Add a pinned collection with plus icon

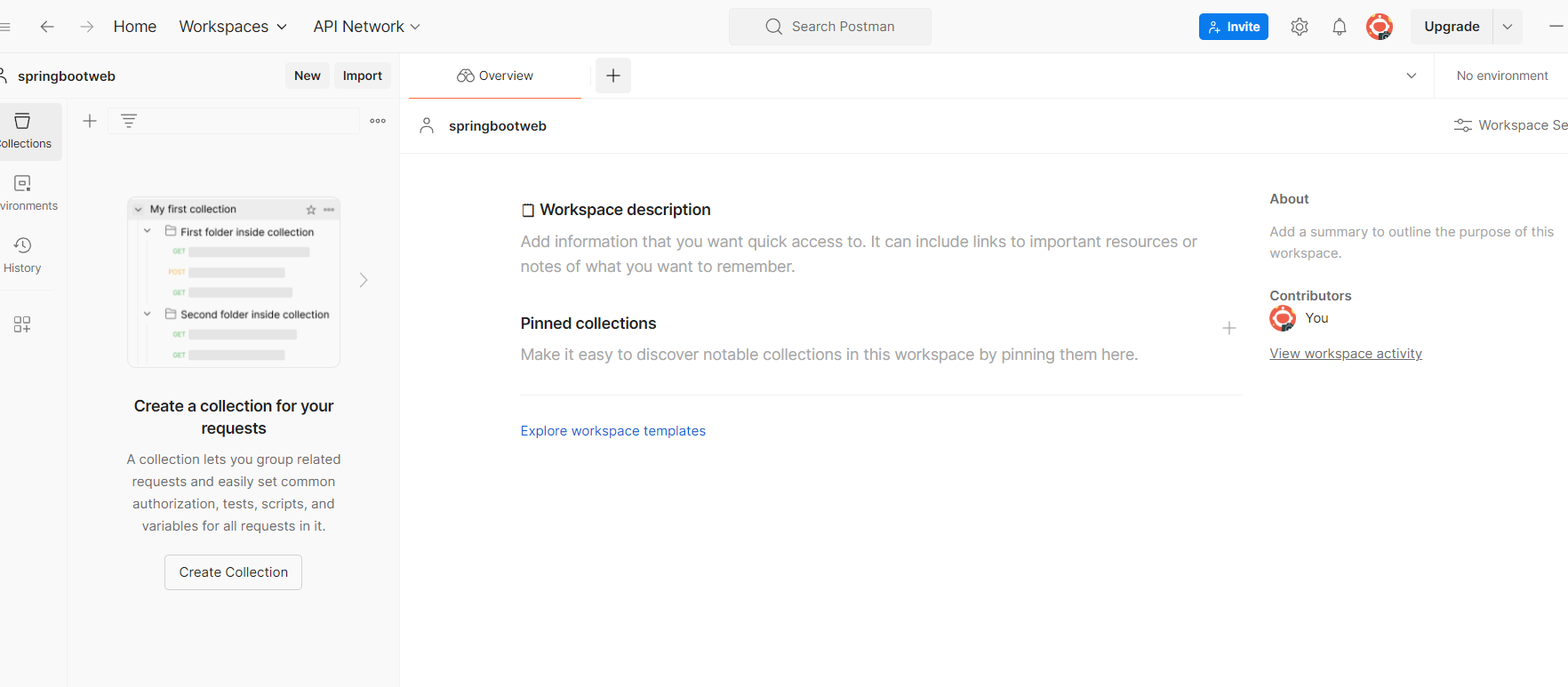[x=1229, y=328]
